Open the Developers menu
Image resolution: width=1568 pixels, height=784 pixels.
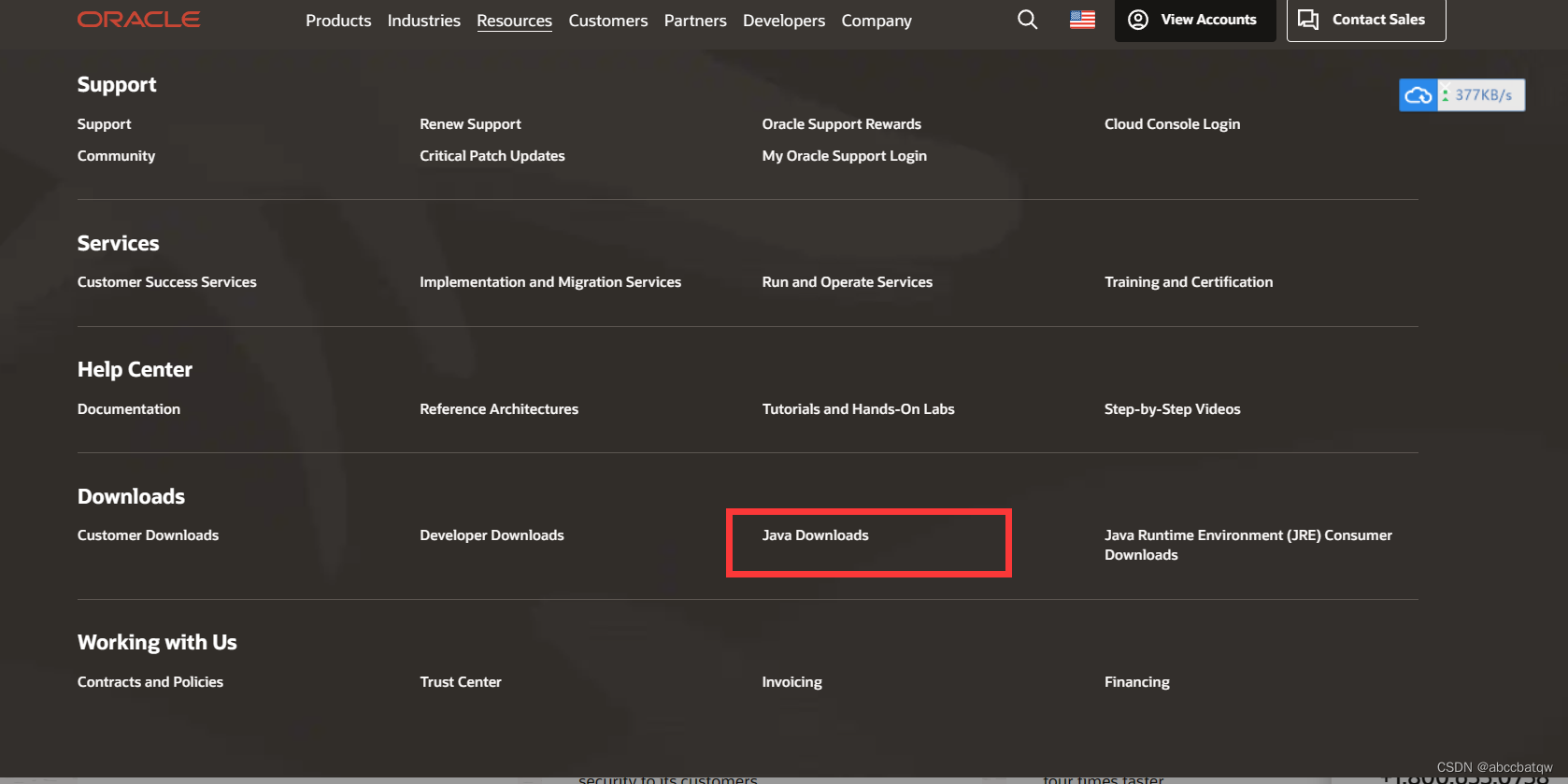click(x=784, y=21)
